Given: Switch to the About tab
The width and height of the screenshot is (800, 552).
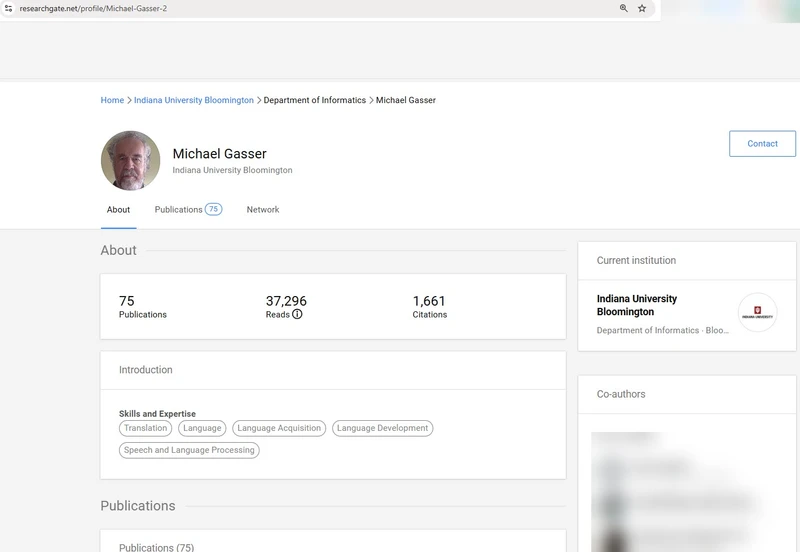Looking at the screenshot, I should point(118,210).
